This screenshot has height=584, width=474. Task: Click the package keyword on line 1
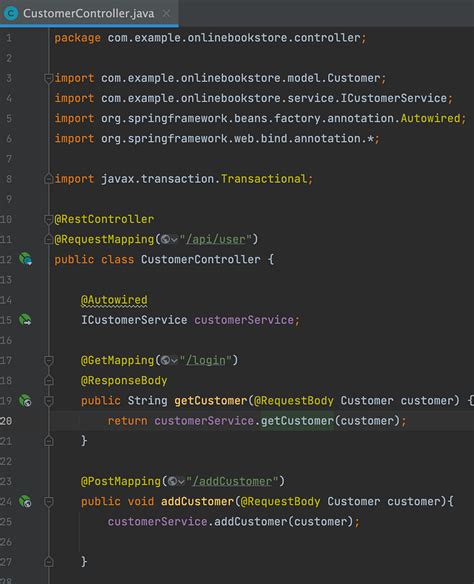(77, 38)
